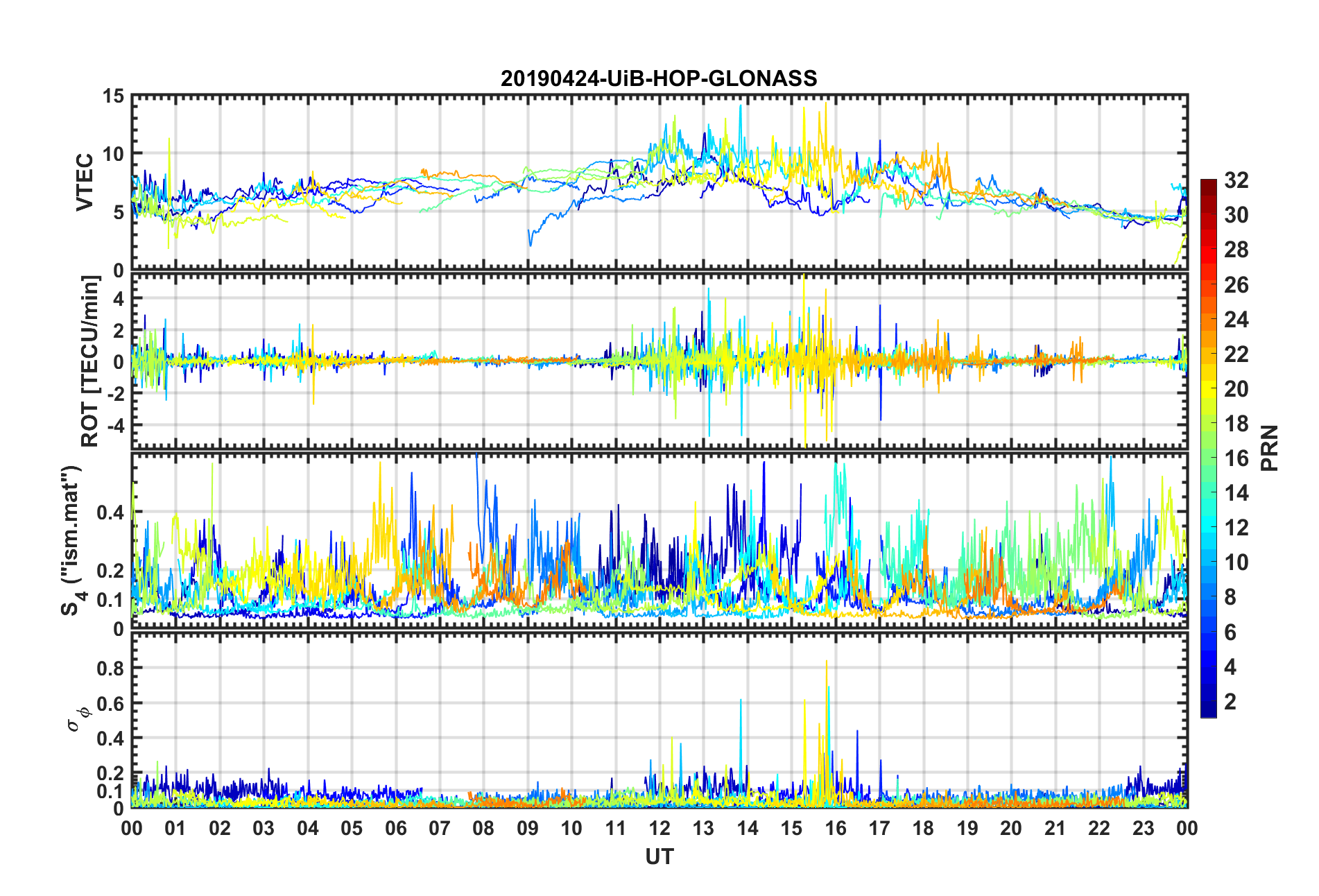The height and width of the screenshot is (896, 1319).
Task: Click the plot title 20190424-UiB-HOP-GLONASS
Action: (659, 78)
